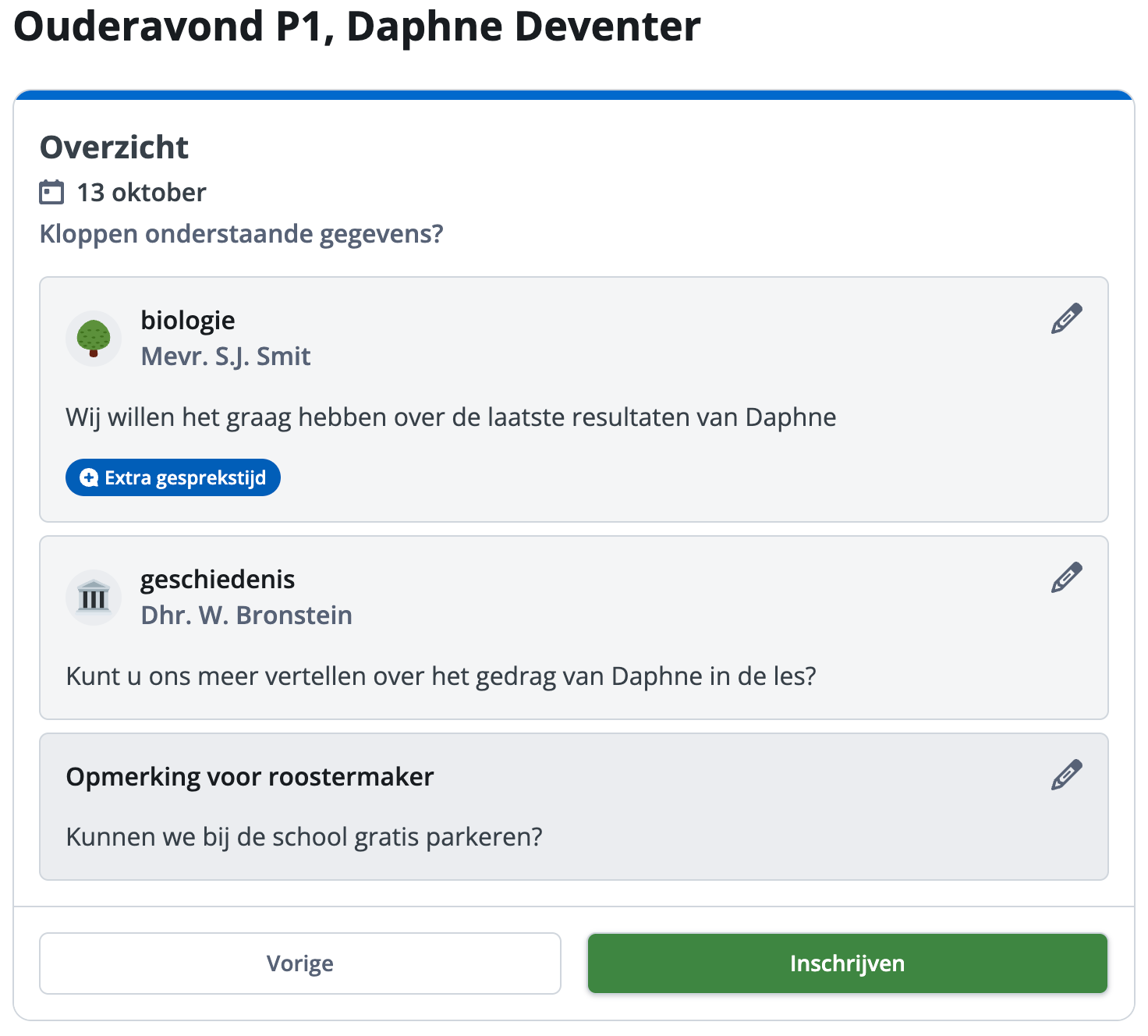Edit the geschiedenis appointment with pencil icon
This screenshot has width=1148, height=1036.
[1065, 578]
